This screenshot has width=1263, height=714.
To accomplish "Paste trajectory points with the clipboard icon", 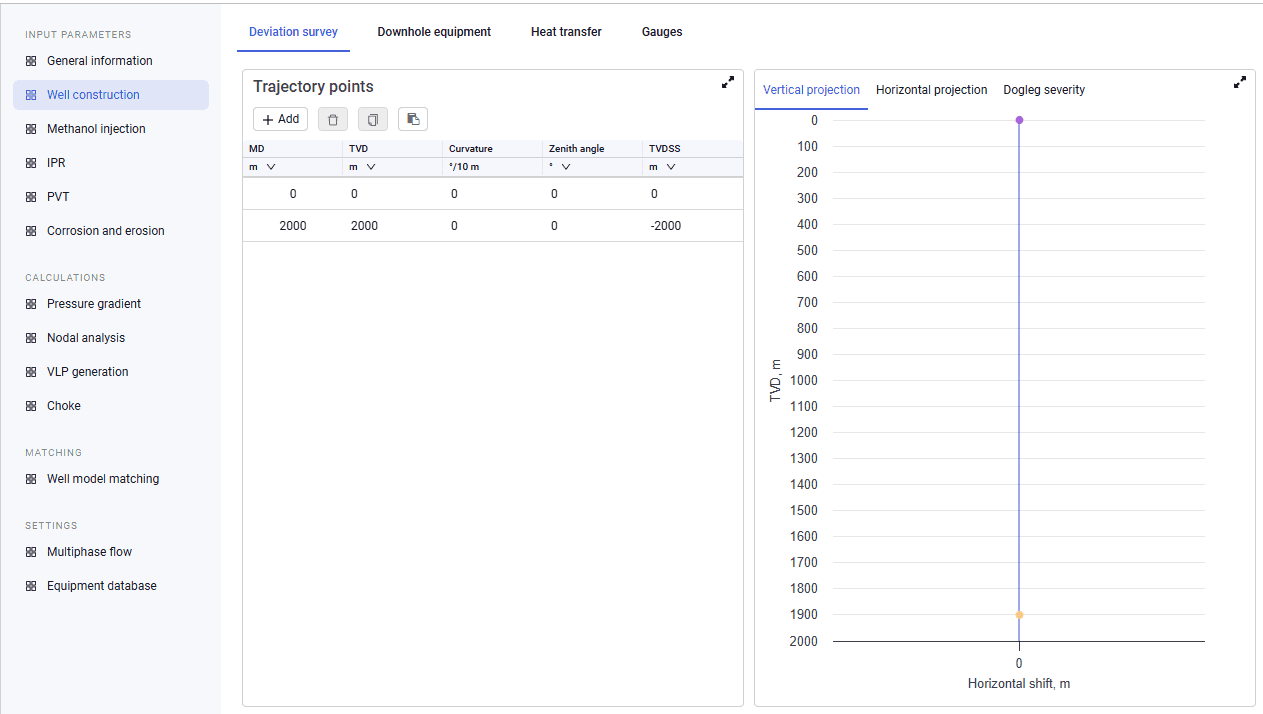I will tap(413, 119).
